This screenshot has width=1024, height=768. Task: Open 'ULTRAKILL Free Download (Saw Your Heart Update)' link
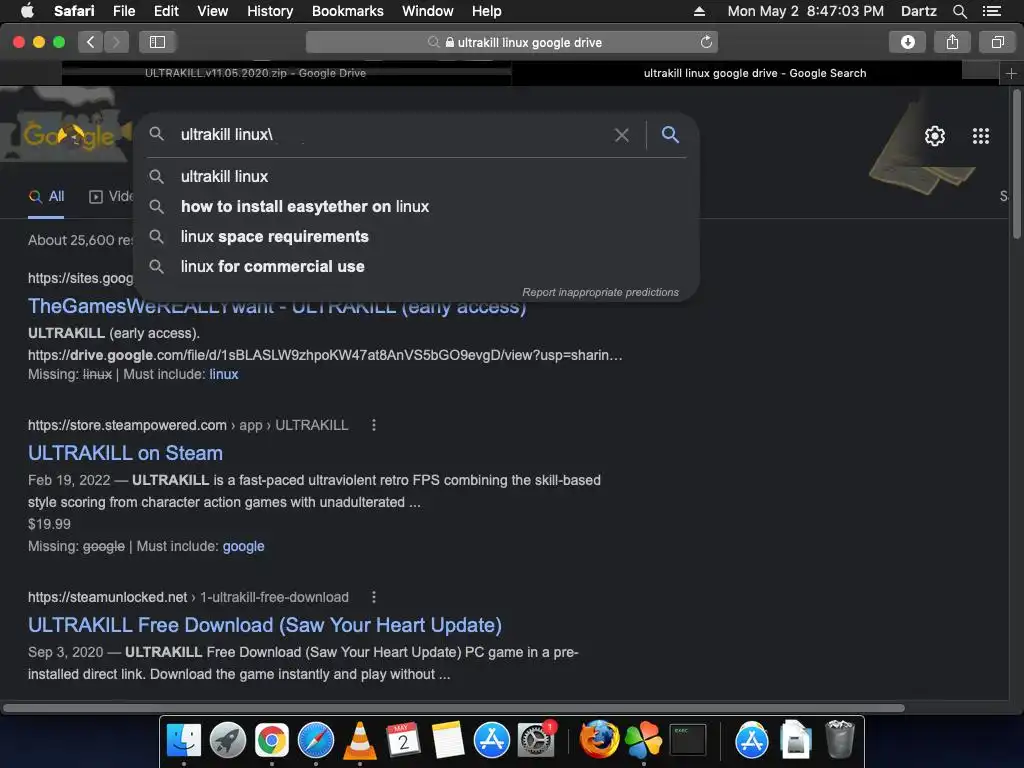[264, 626]
